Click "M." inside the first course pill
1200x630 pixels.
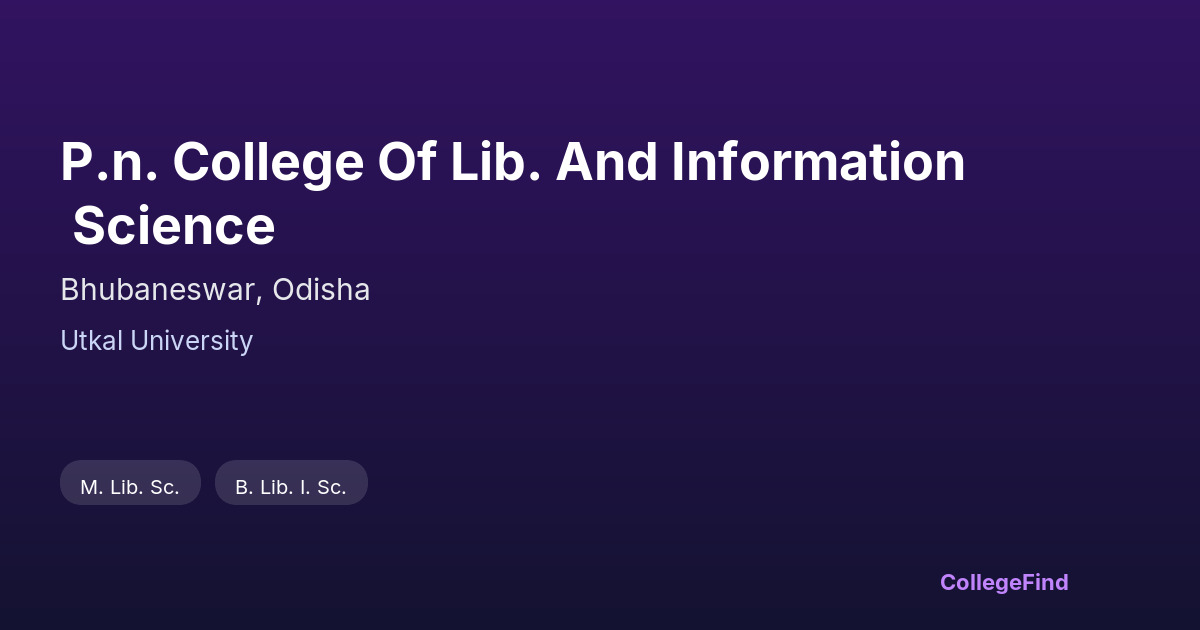coord(91,488)
